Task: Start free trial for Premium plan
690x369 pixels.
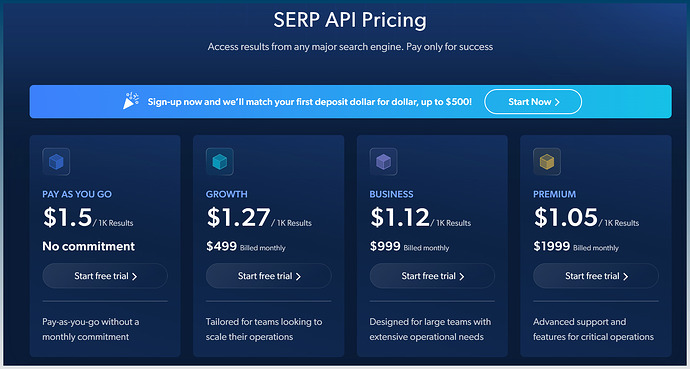Action: click(x=596, y=276)
